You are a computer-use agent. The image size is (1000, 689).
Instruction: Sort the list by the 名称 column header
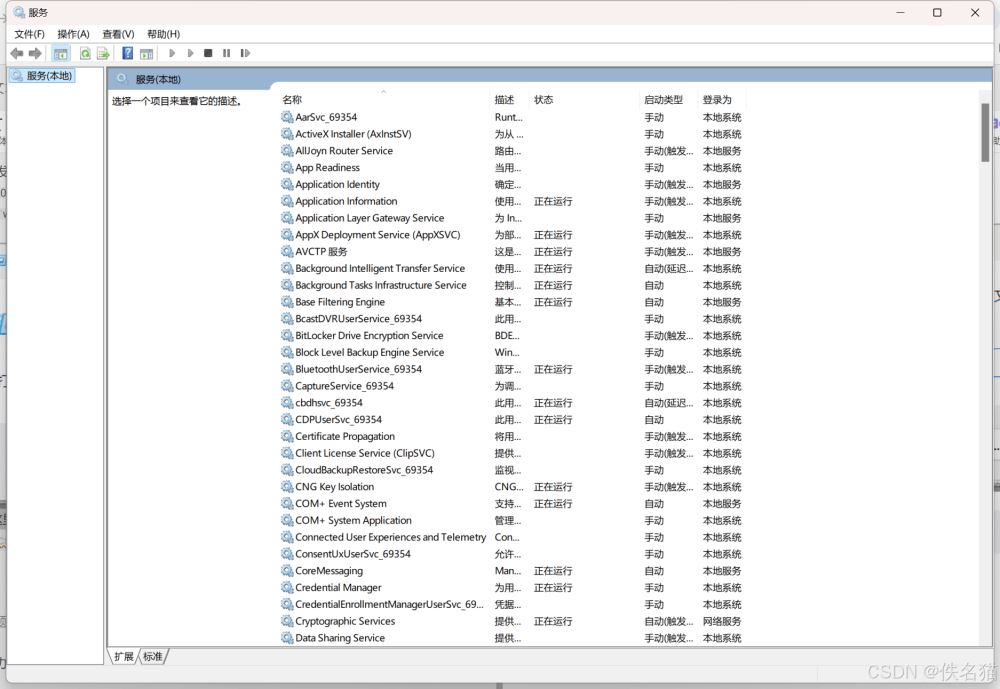click(x=292, y=100)
